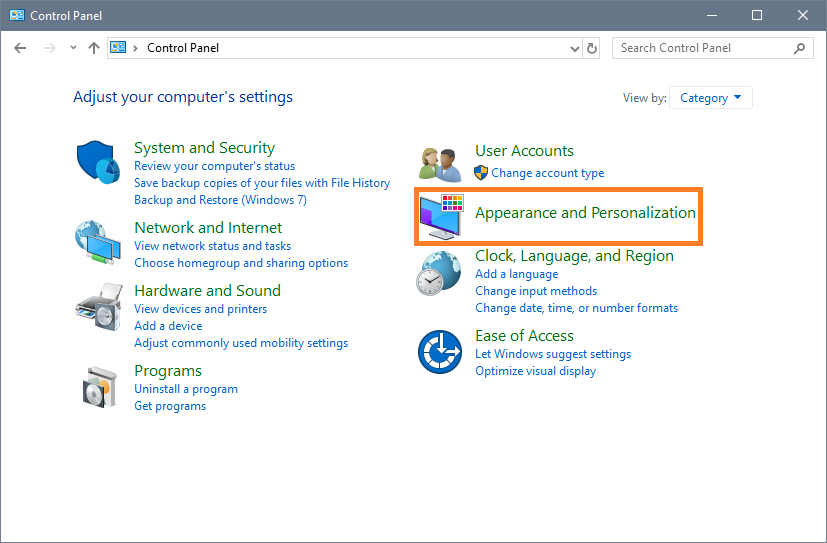Close the Control Panel window
This screenshot has height=543, width=827.
point(803,15)
